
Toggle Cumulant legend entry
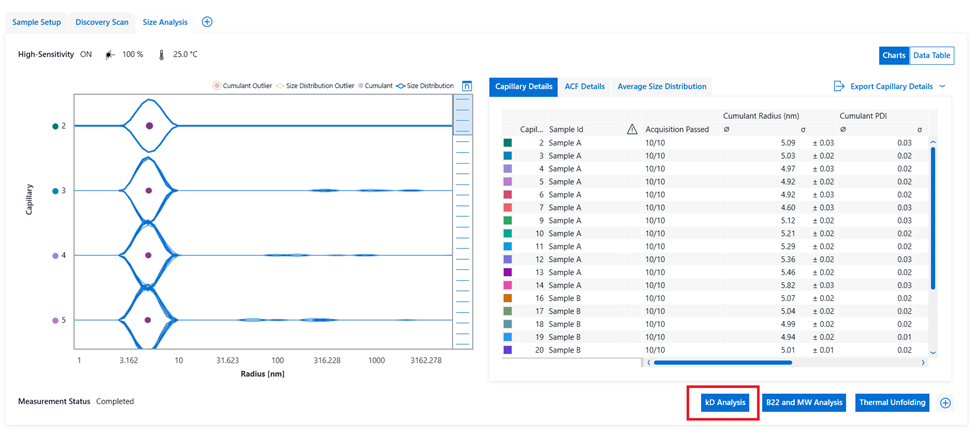point(376,86)
